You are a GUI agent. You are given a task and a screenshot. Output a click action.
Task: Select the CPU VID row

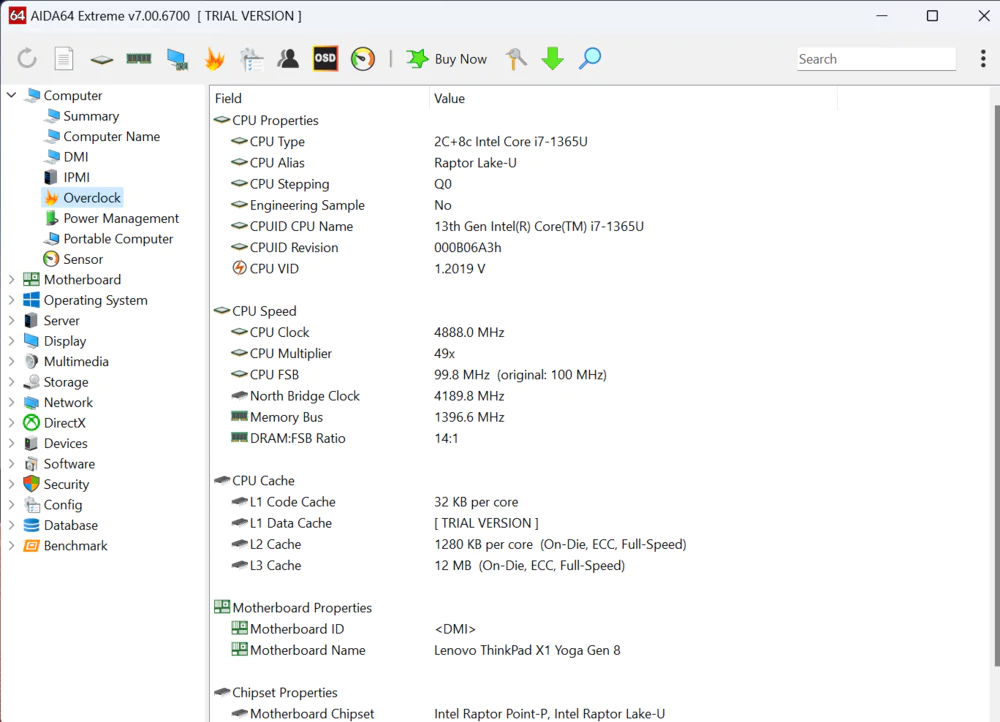[x=523, y=269]
